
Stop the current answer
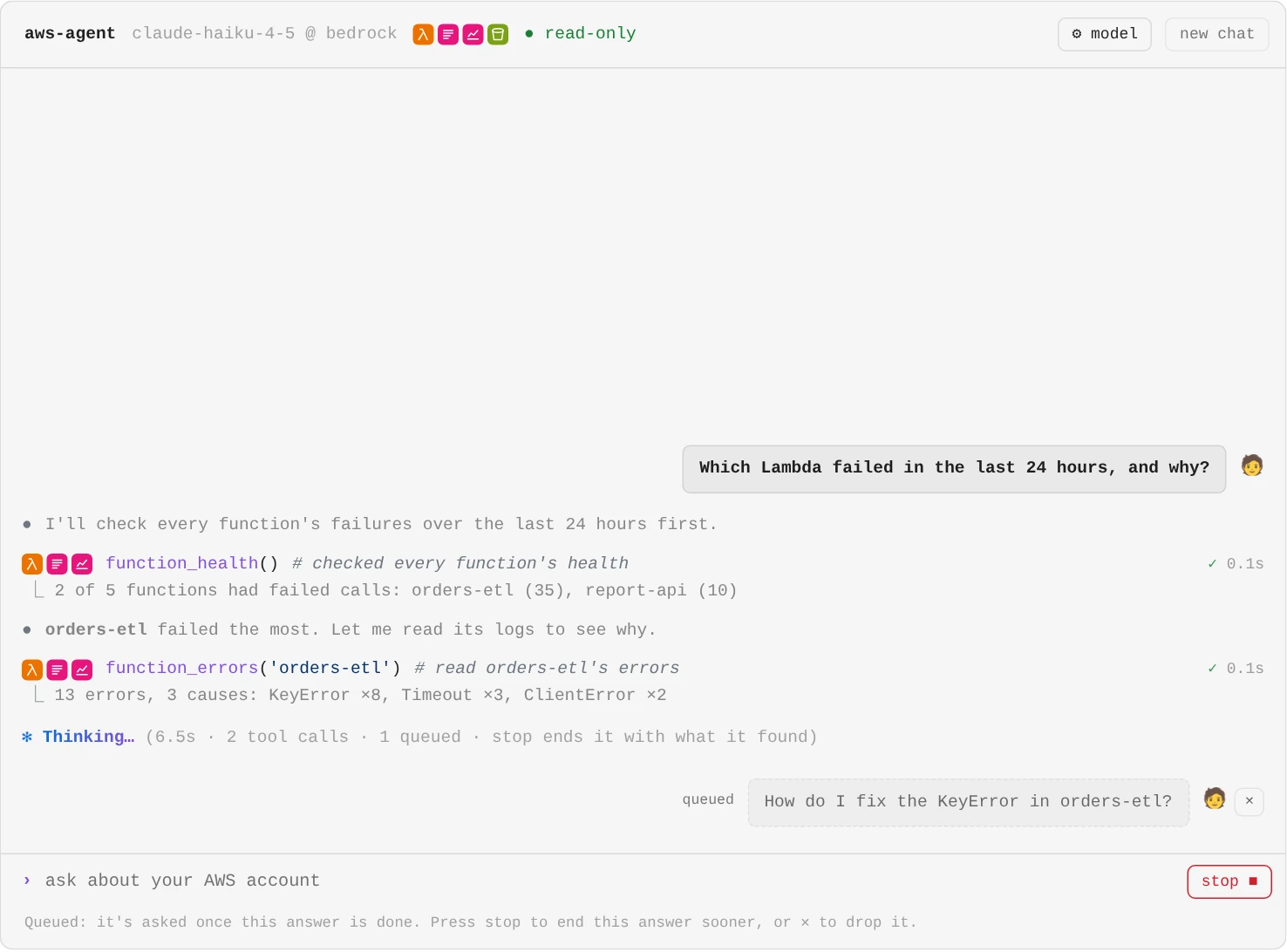click(1229, 881)
